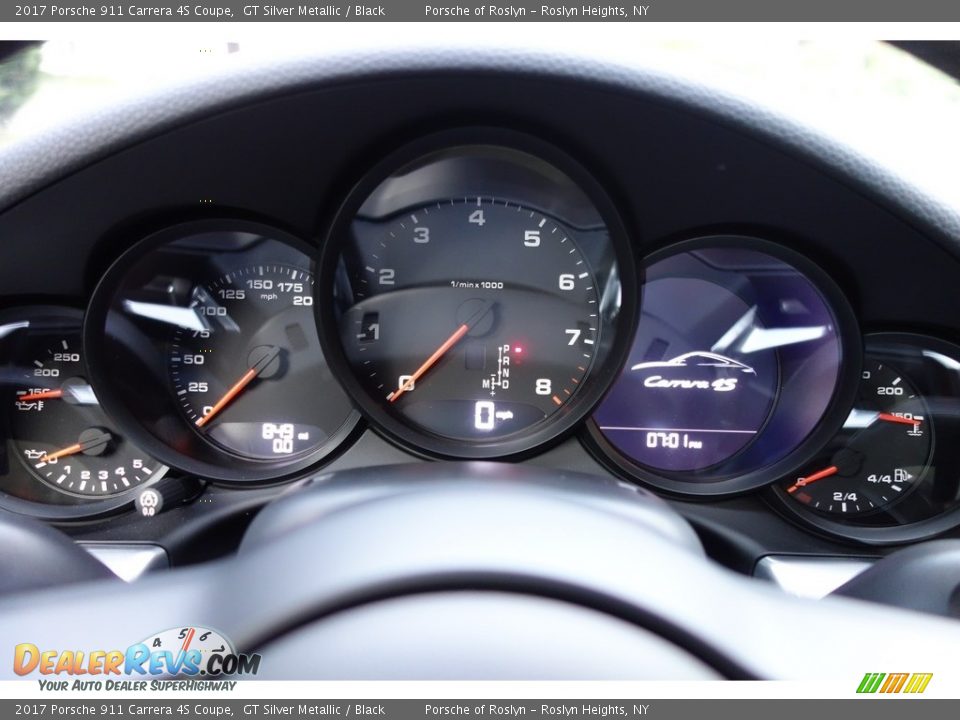Screen dimensions: 960x720
Task: Click the thermometer symbol on the right gauge
Action: [x=913, y=429]
